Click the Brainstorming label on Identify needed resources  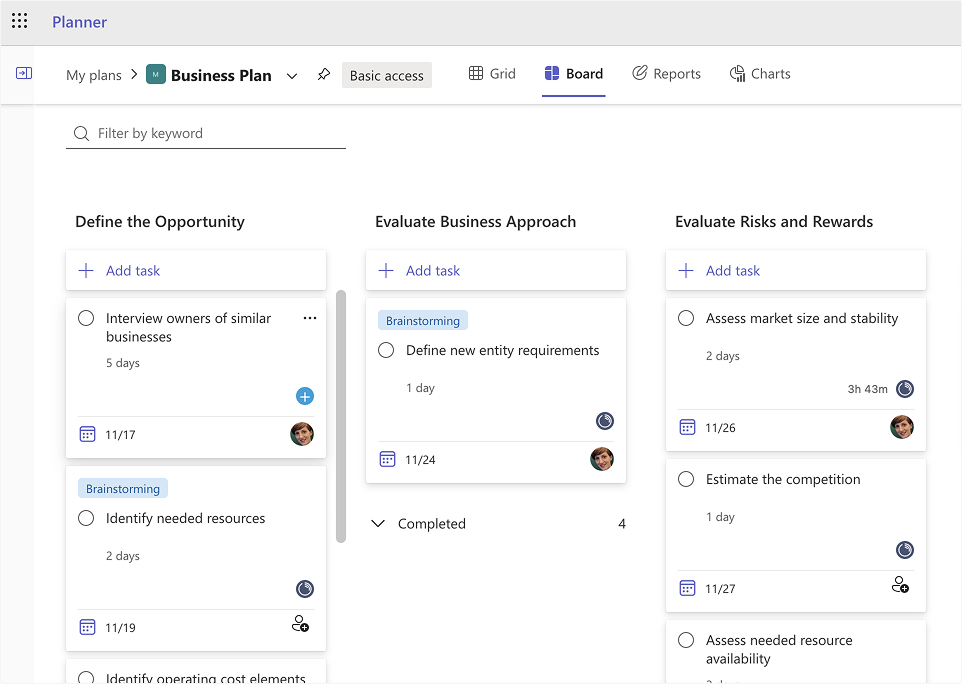coord(123,489)
